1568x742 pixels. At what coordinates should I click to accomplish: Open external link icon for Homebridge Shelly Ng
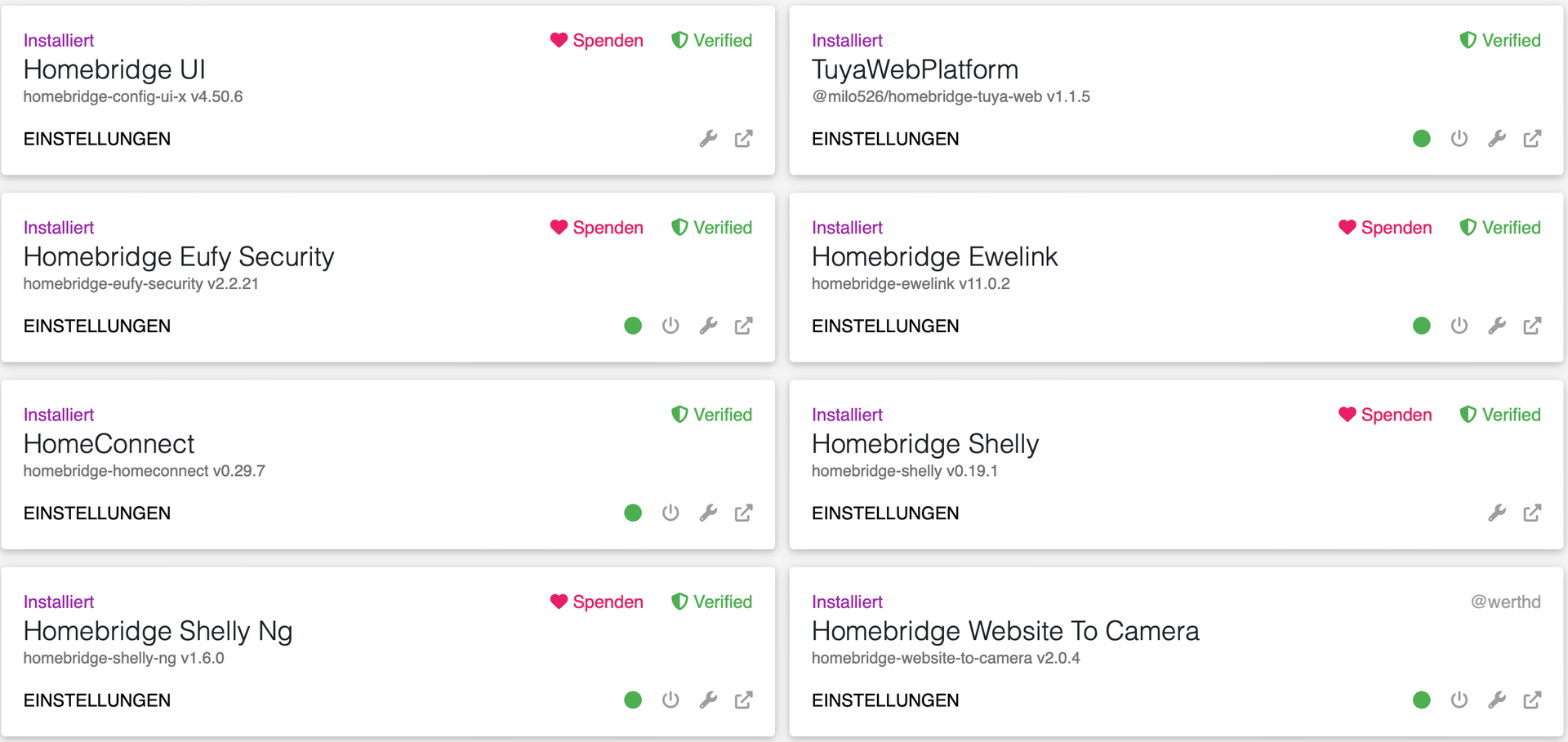pyautogui.click(x=743, y=700)
